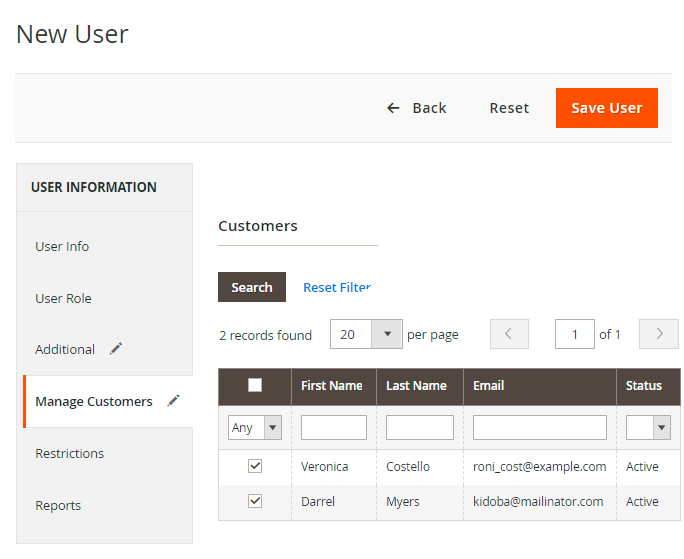Image resolution: width=684 pixels, height=559 pixels.
Task: Open the Status filter dropdown
Action: (x=648, y=428)
